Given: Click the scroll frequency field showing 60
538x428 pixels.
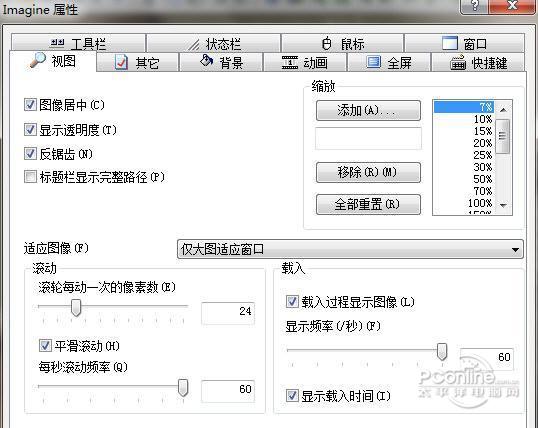Looking at the screenshot, I should click(228, 391).
